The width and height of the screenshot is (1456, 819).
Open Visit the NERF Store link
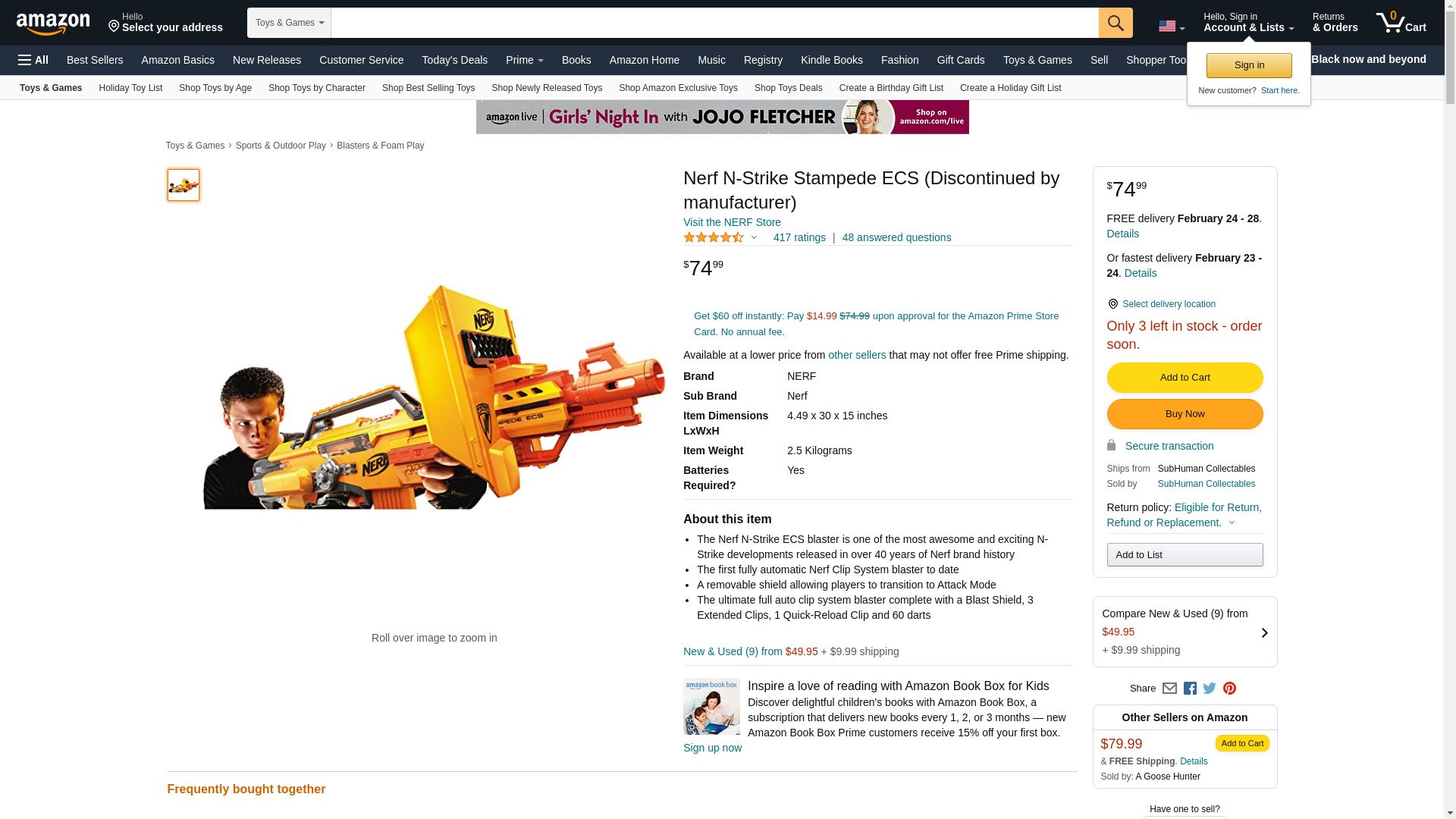732,222
